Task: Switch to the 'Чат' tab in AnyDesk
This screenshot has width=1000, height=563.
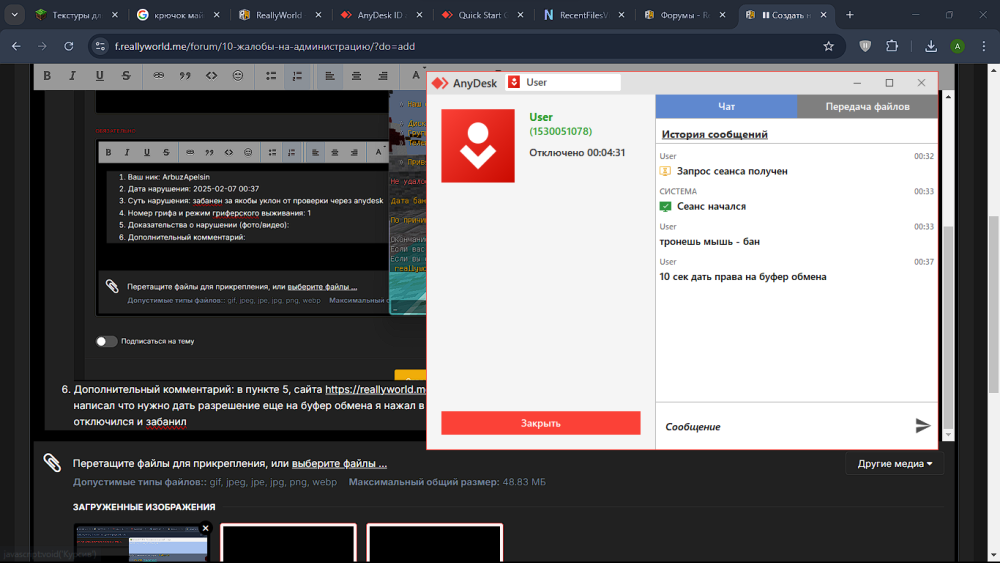Action: [726, 106]
